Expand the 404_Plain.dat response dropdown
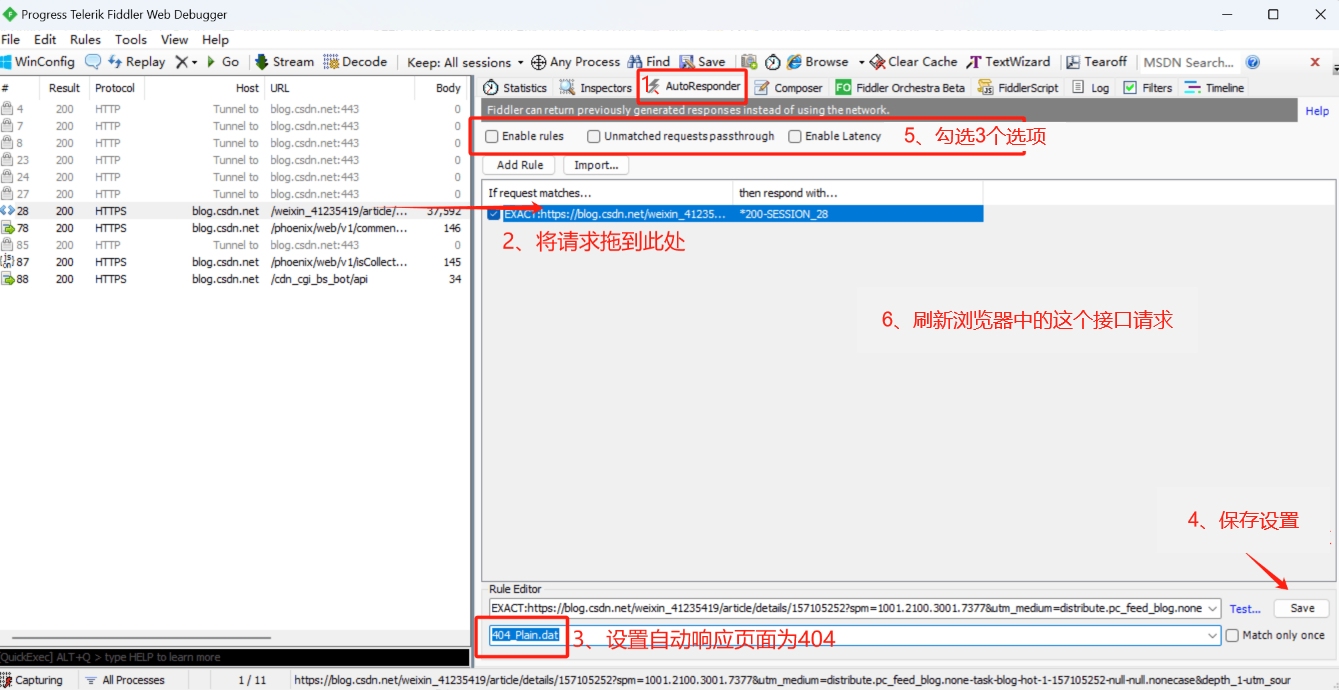 click(1213, 635)
